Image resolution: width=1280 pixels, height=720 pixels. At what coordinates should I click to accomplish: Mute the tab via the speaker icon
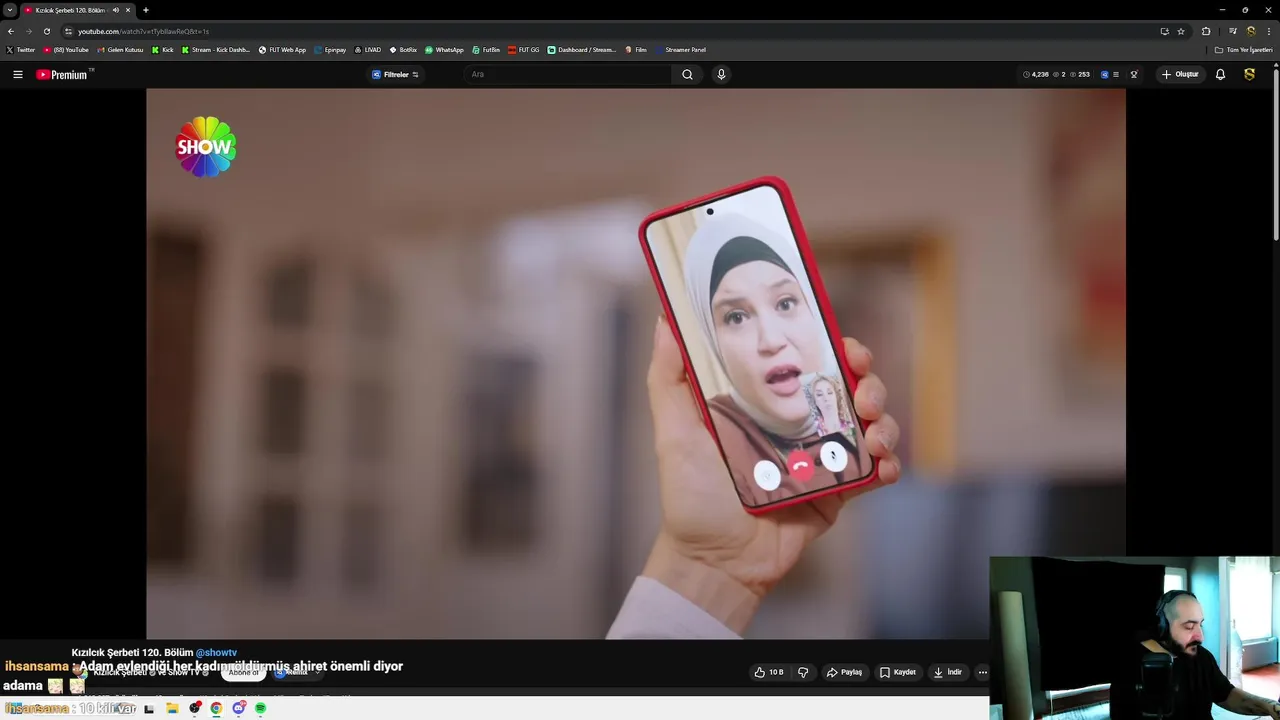coord(115,10)
